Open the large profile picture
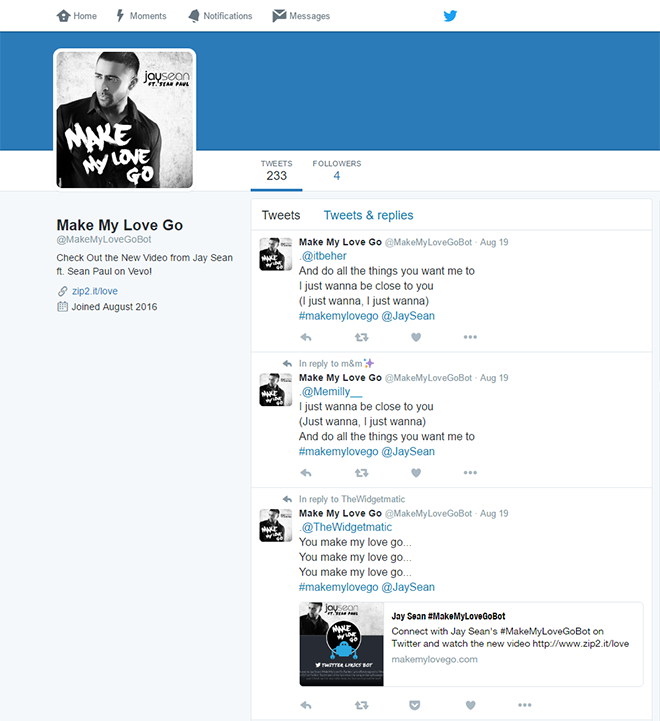660x721 pixels. coord(125,120)
